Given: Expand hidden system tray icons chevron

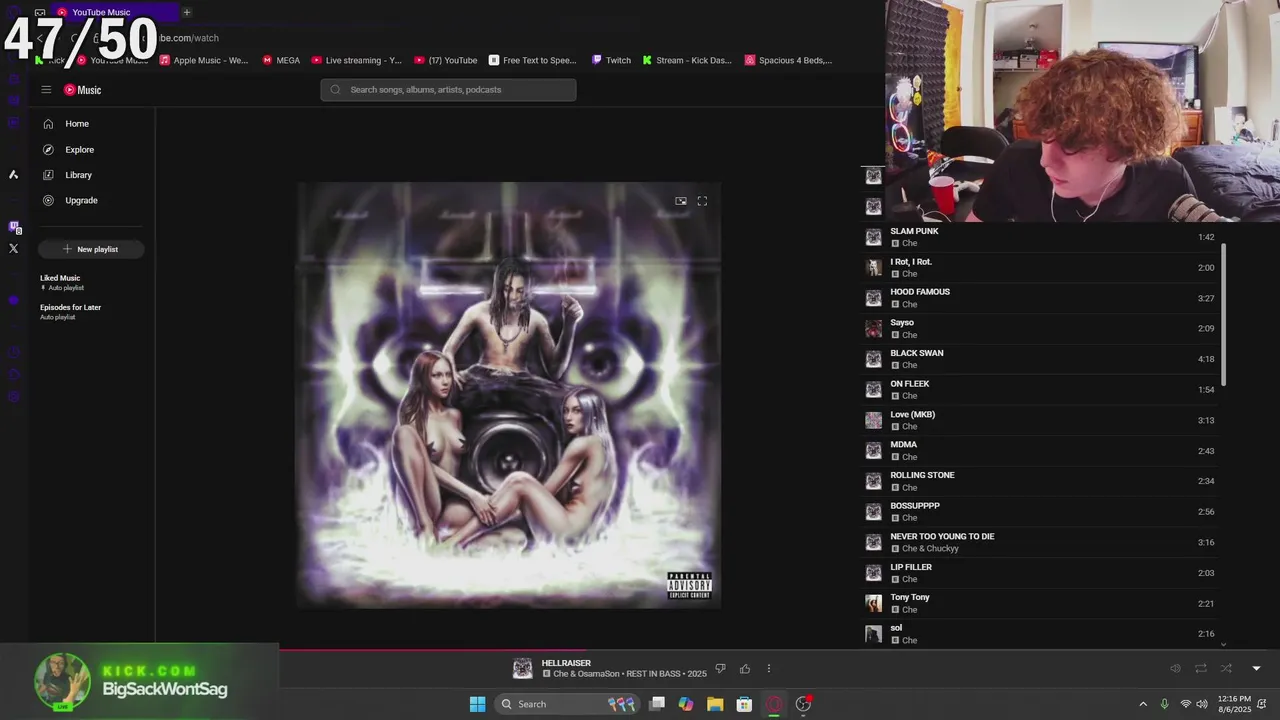Looking at the screenshot, I should (x=1143, y=704).
